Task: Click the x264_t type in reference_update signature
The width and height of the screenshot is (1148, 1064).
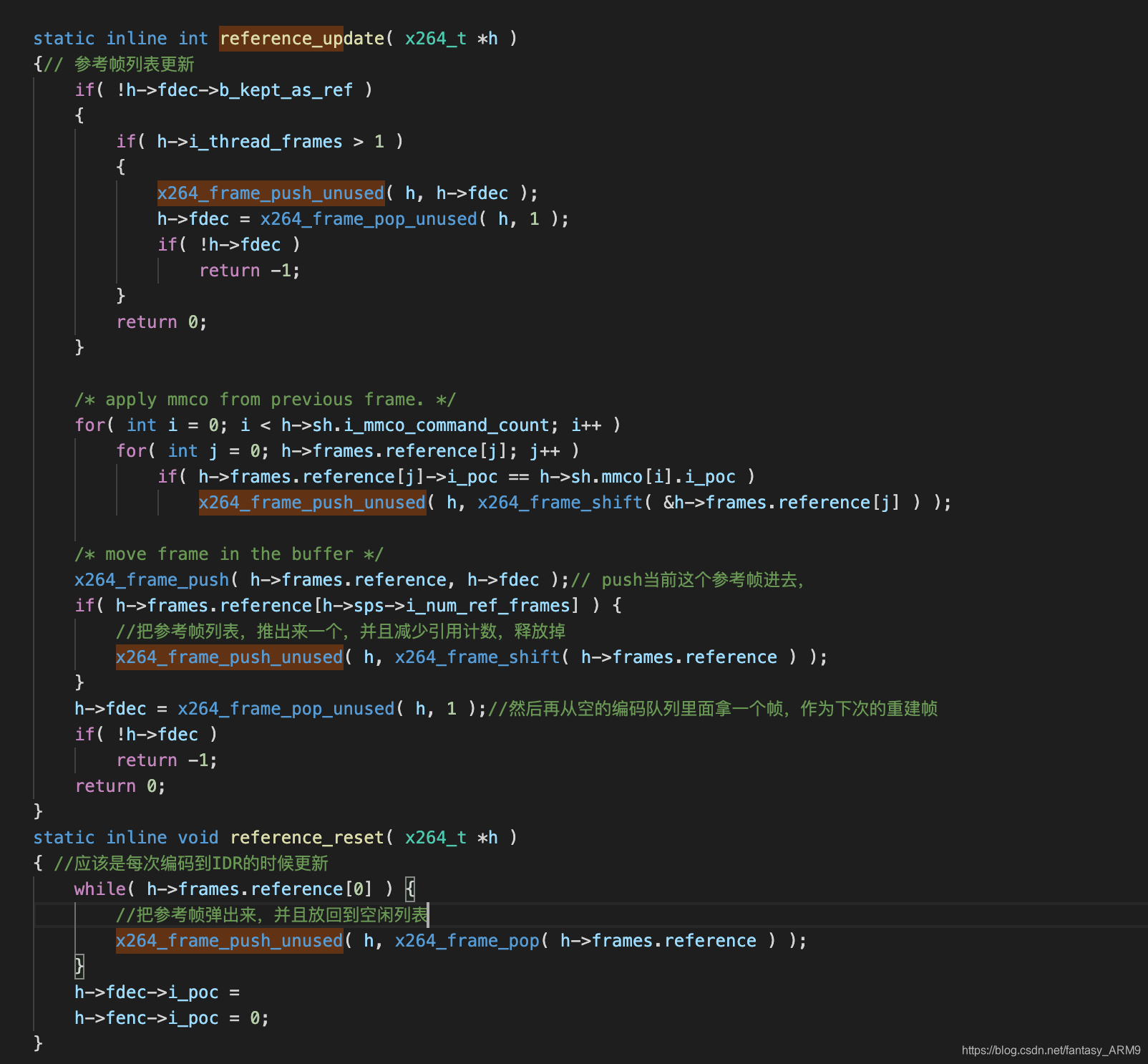Action: [436, 39]
